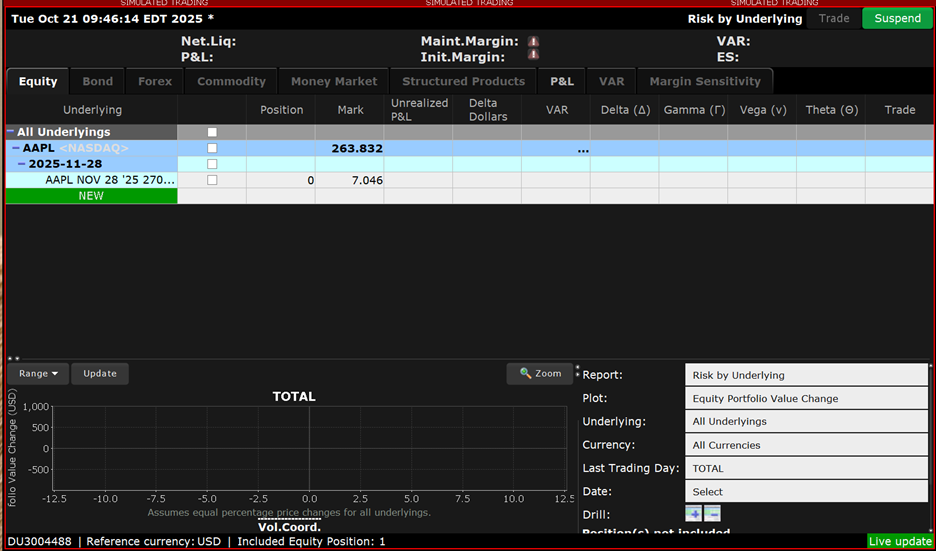
Task: Toggle the All Underlyings checkbox
Action: click(212, 132)
